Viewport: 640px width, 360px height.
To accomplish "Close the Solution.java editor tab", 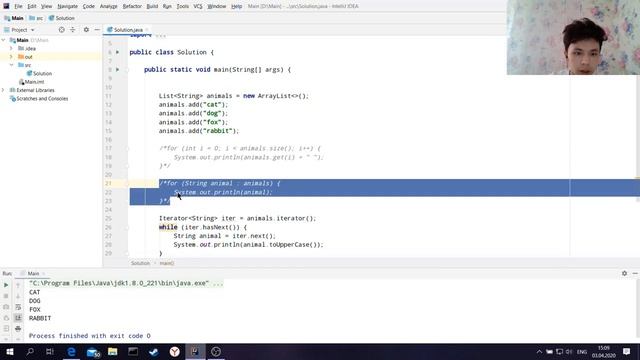I will 147,30.
